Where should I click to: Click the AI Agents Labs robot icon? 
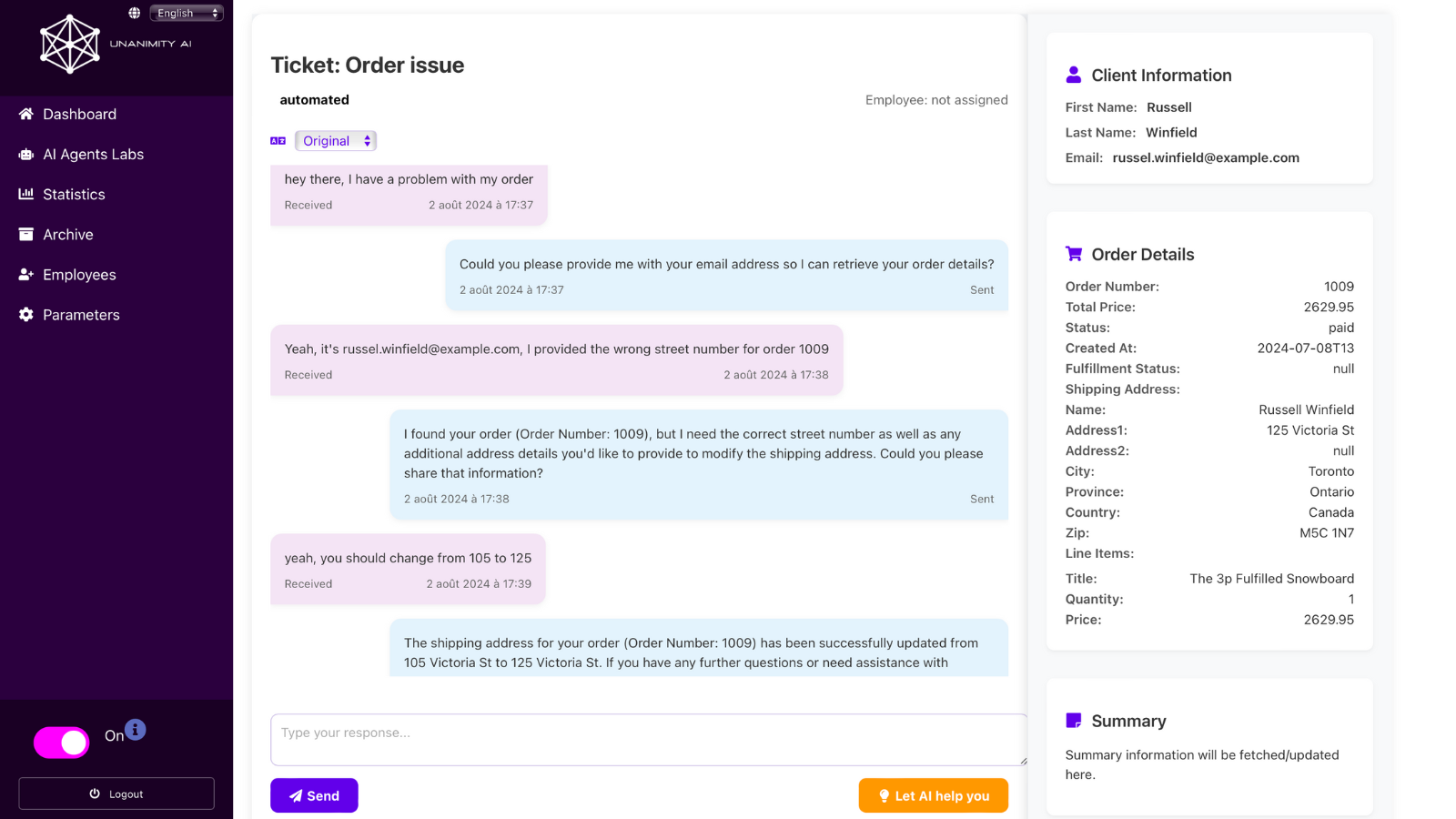[x=26, y=155]
